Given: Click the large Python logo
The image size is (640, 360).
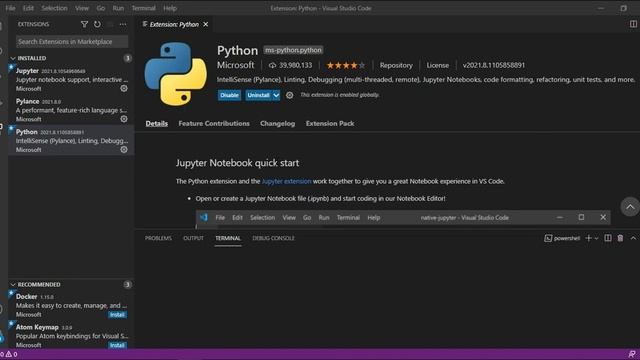Looking at the screenshot, I should [x=176, y=74].
